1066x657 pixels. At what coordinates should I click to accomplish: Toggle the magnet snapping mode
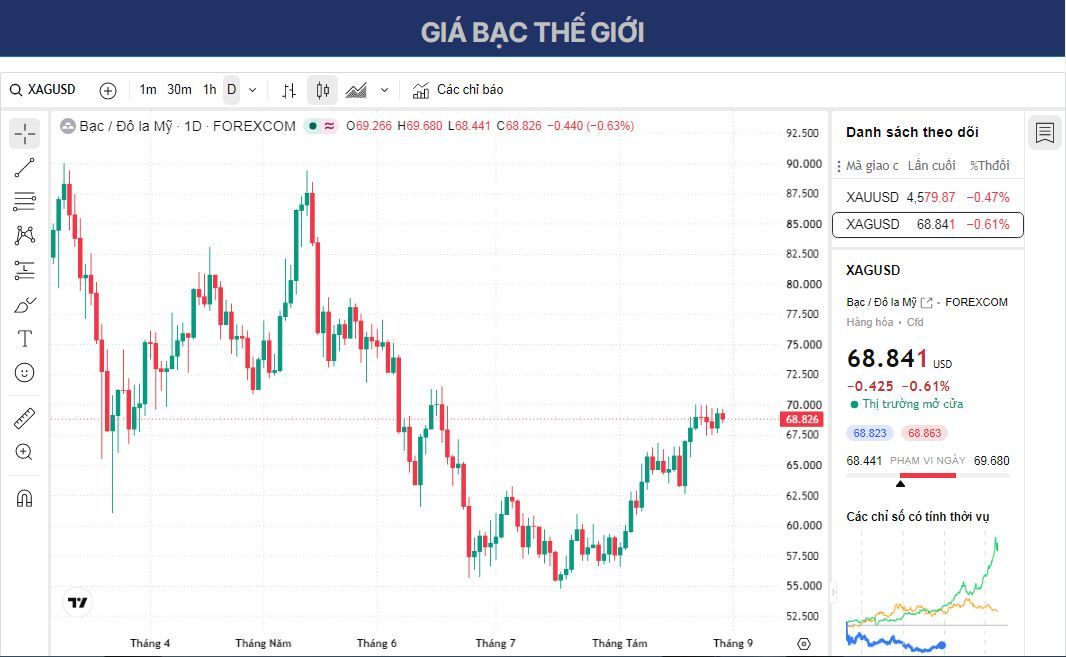pyautogui.click(x=24, y=499)
